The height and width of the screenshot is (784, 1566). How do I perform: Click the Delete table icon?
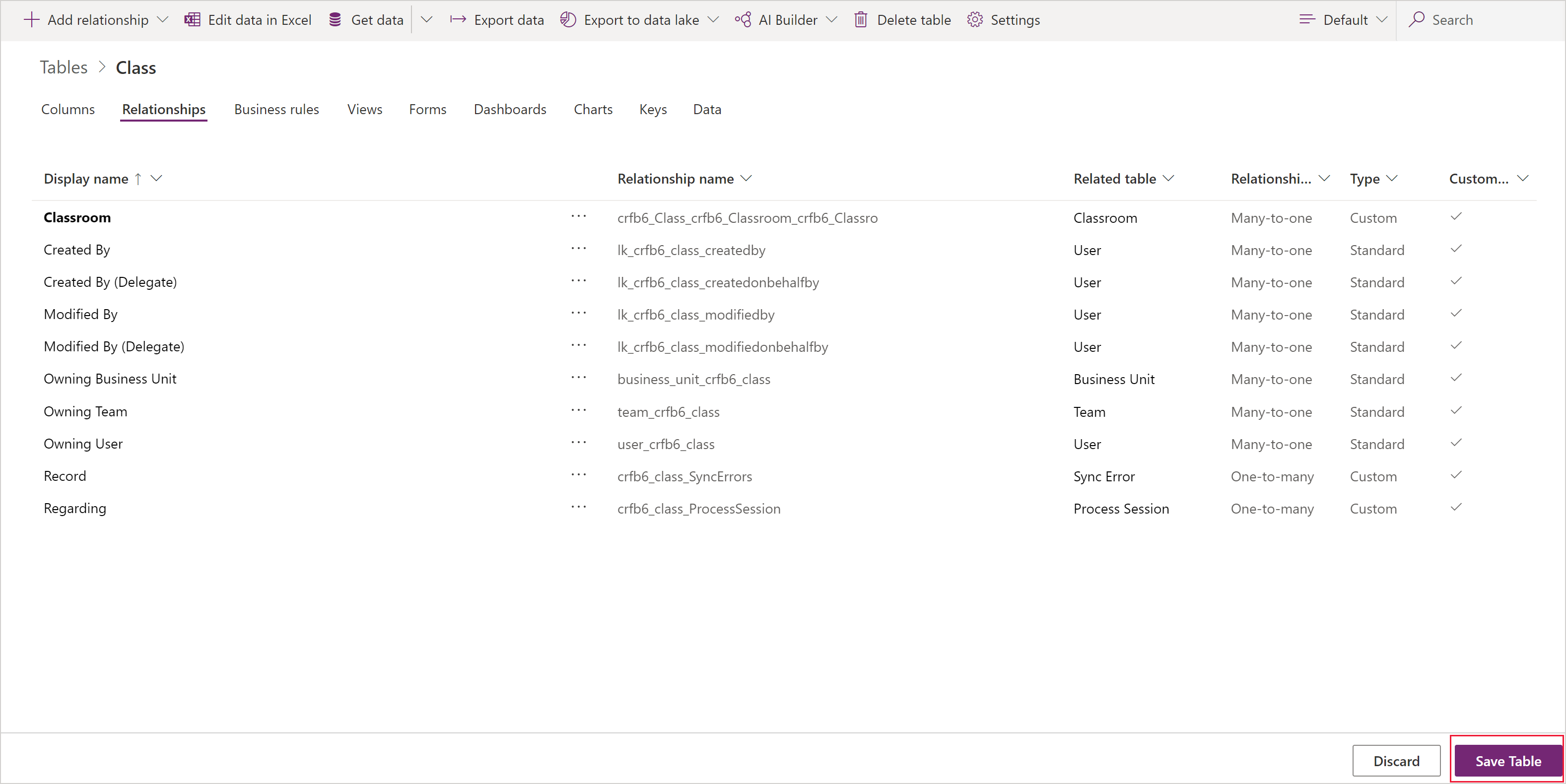tap(857, 19)
